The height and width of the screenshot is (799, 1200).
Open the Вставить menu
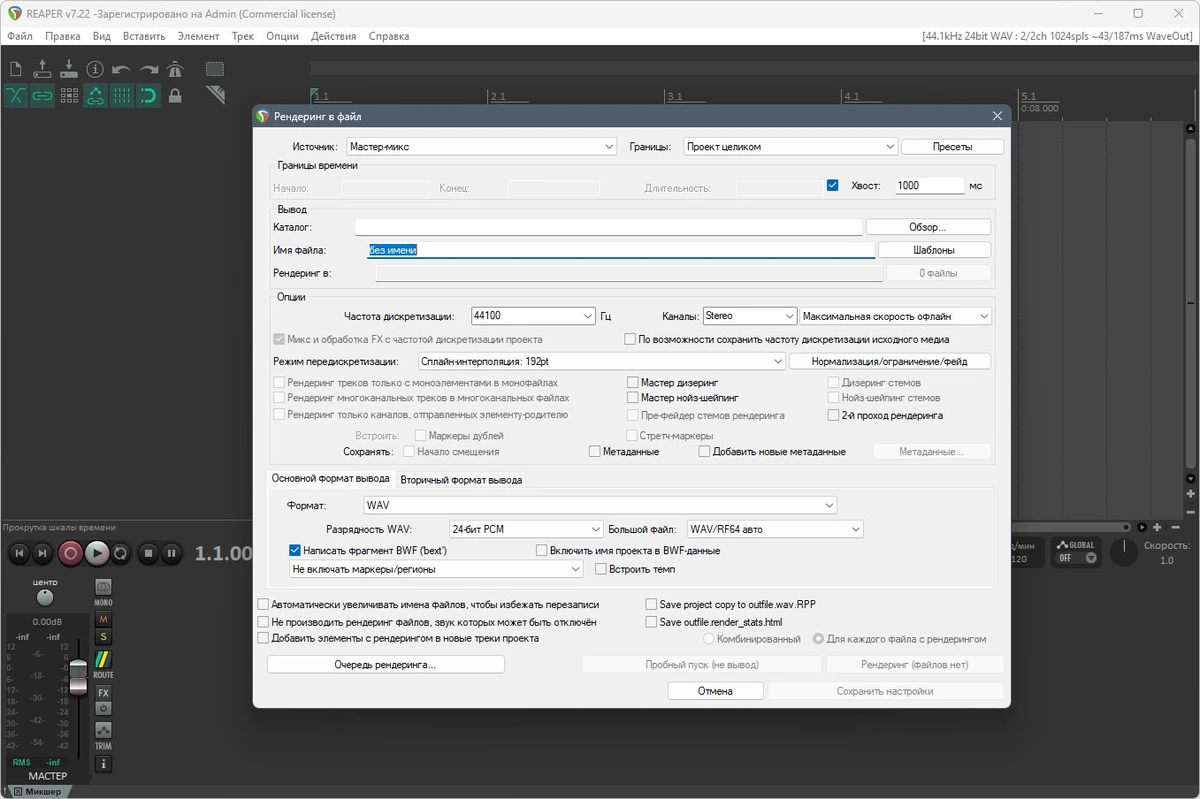[x=144, y=36]
